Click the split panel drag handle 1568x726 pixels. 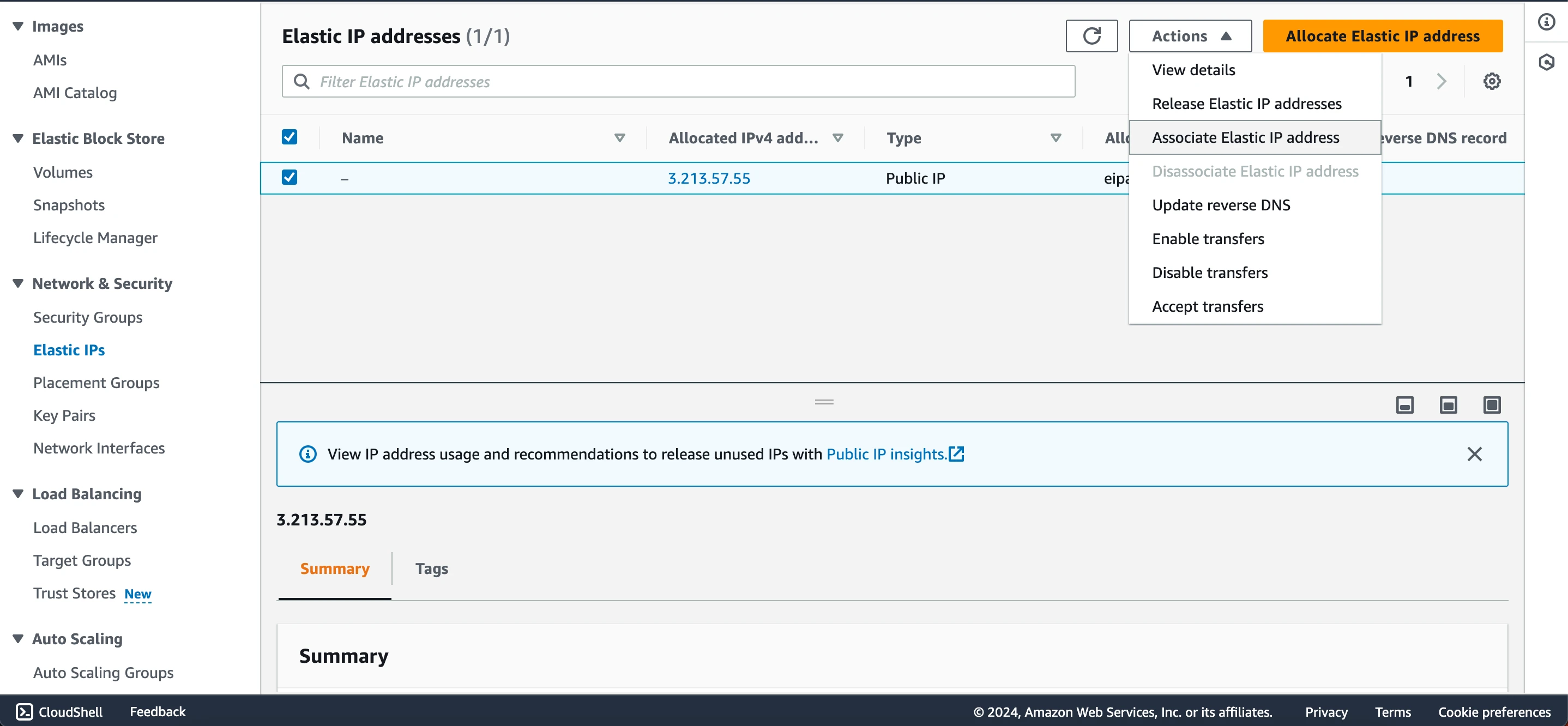[x=824, y=402]
